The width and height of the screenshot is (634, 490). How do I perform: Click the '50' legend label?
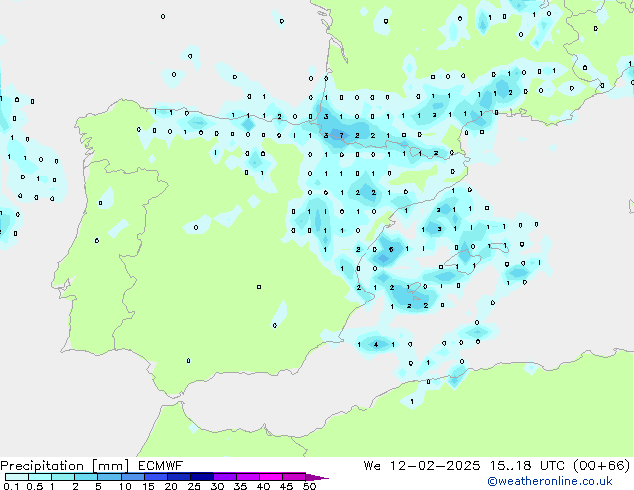point(309,486)
